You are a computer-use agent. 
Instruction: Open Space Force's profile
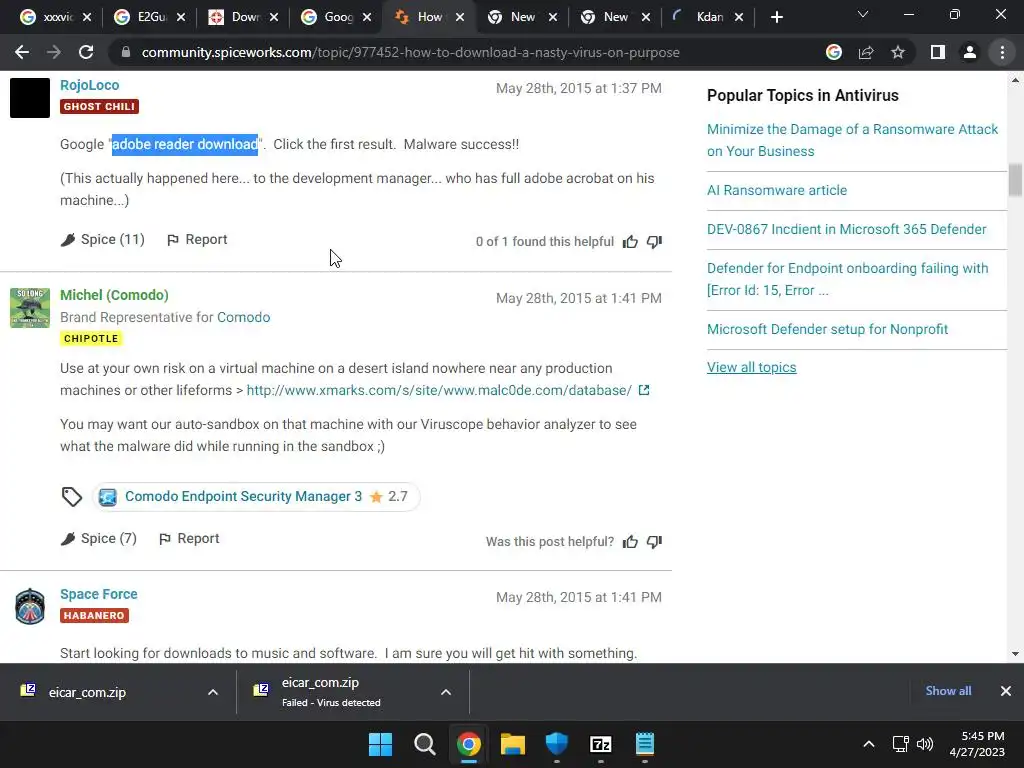[x=99, y=594]
